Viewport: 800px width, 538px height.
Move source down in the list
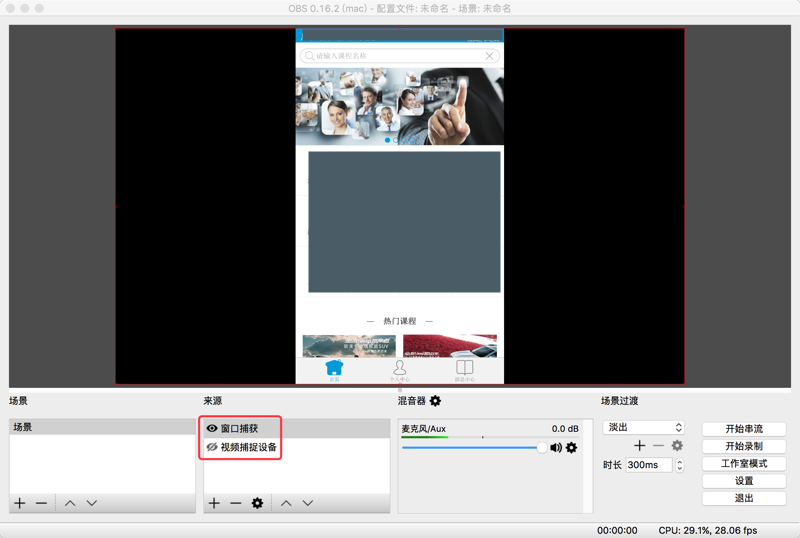pyautogui.click(x=308, y=503)
